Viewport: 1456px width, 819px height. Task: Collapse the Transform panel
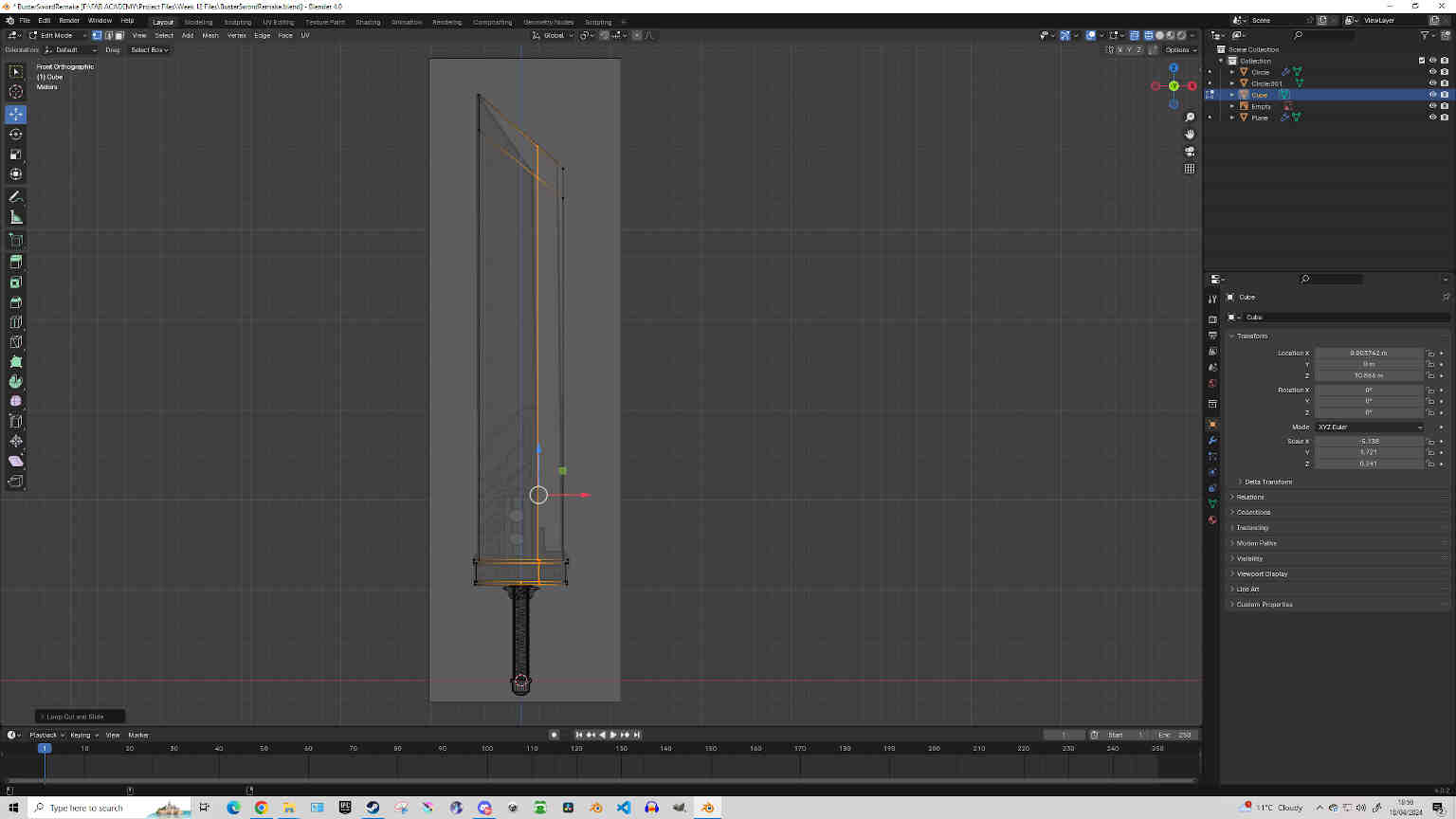[x=1251, y=336]
